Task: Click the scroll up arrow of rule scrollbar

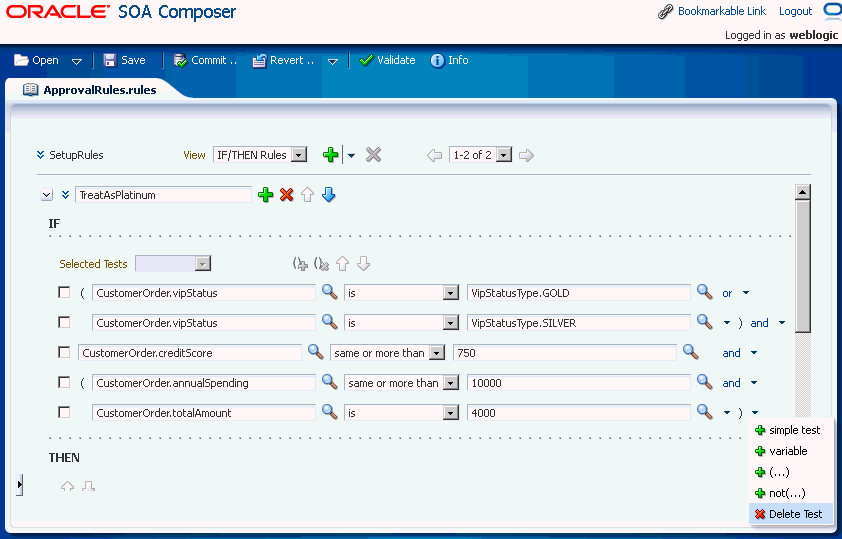Action: click(x=803, y=192)
